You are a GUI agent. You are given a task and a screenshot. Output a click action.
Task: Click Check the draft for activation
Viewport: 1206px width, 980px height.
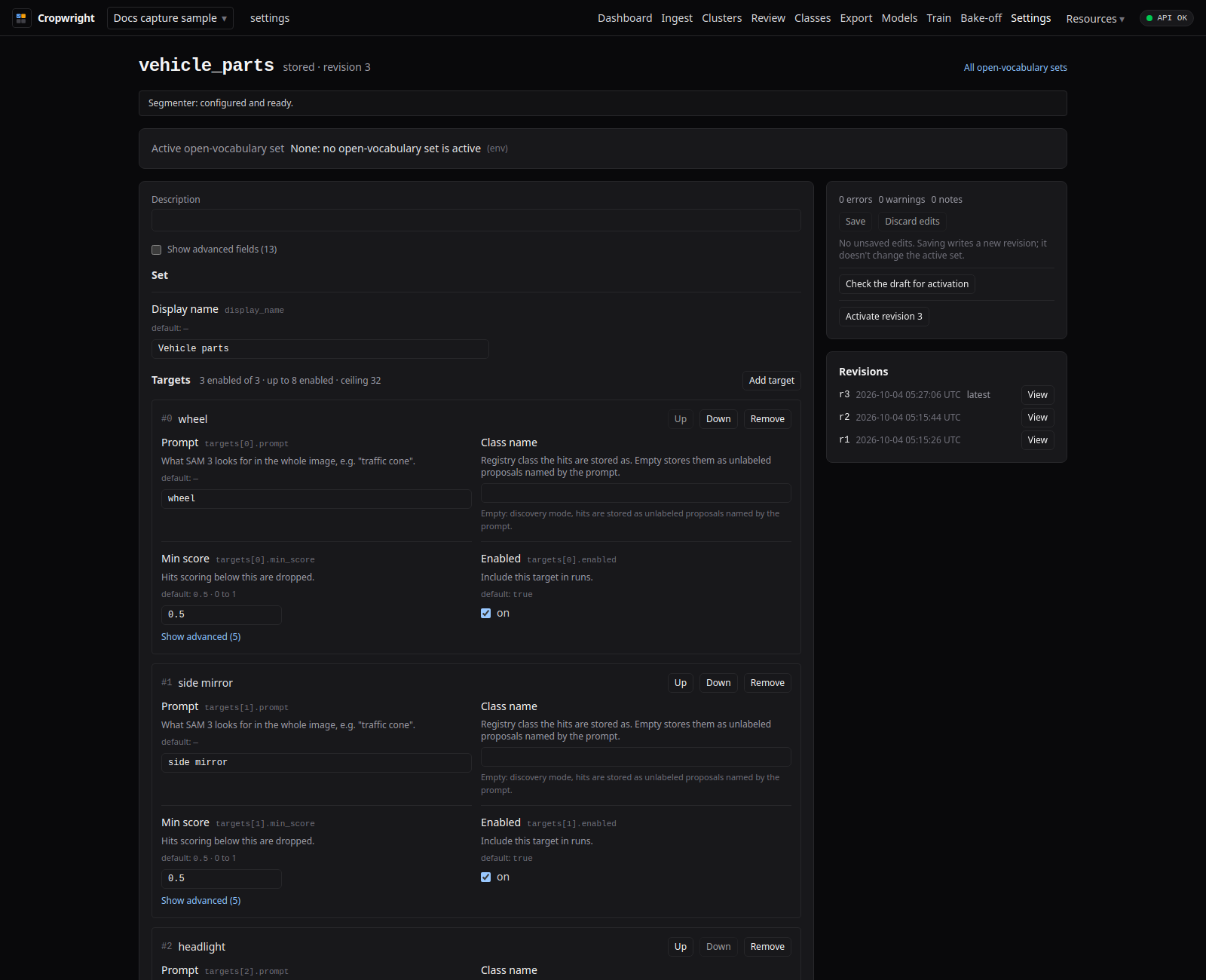coord(907,284)
